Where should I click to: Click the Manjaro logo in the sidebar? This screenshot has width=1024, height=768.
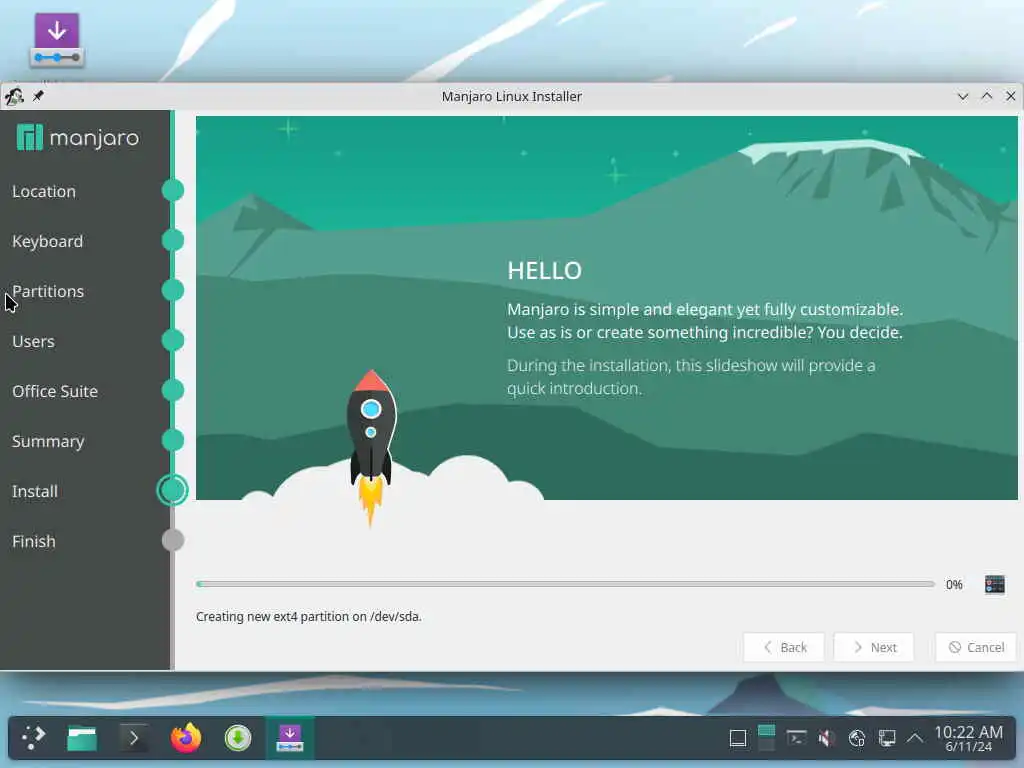click(78, 138)
